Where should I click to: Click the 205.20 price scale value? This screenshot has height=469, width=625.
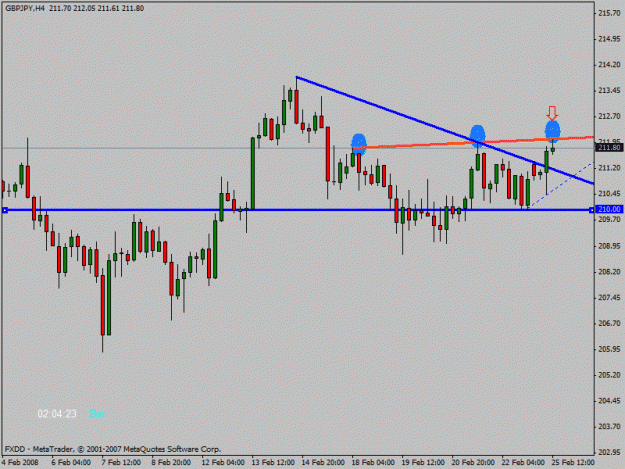click(x=609, y=375)
